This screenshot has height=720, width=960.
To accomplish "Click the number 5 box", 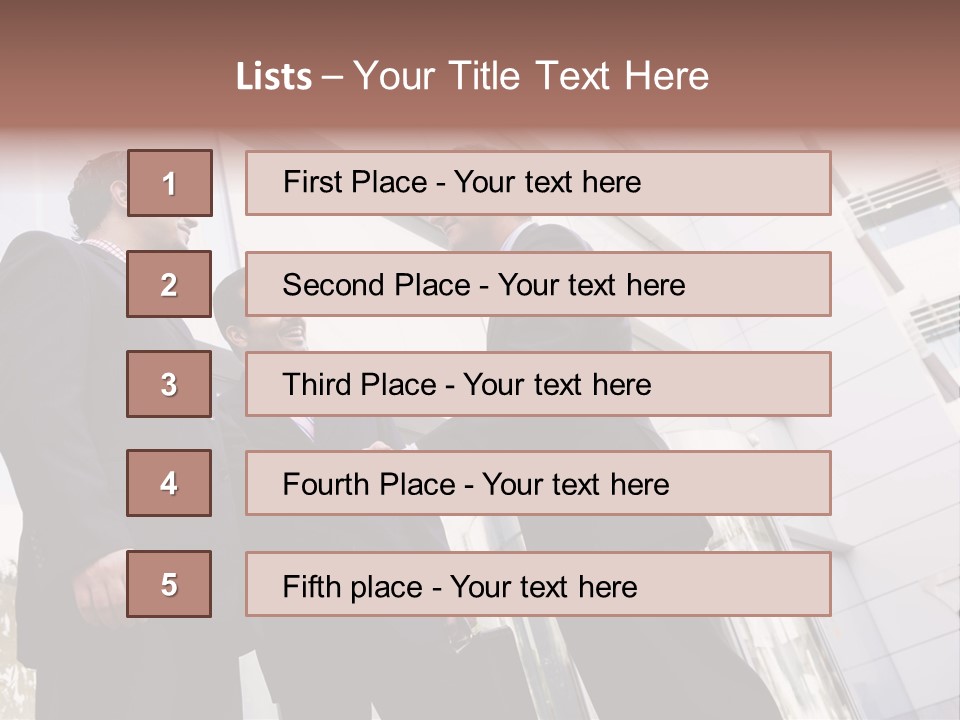I will click(x=169, y=584).
